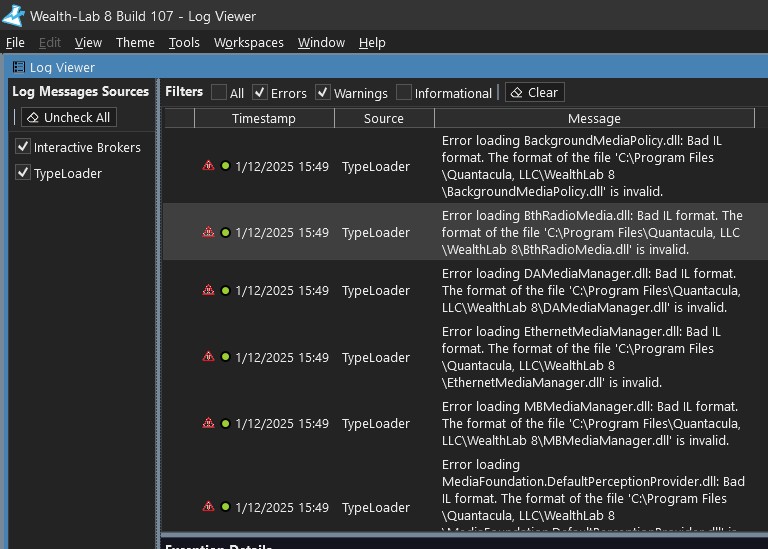The width and height of the screenshot is (768, 549).
Task: Click the Log Viewer panel icon
Action: [19, 67]
